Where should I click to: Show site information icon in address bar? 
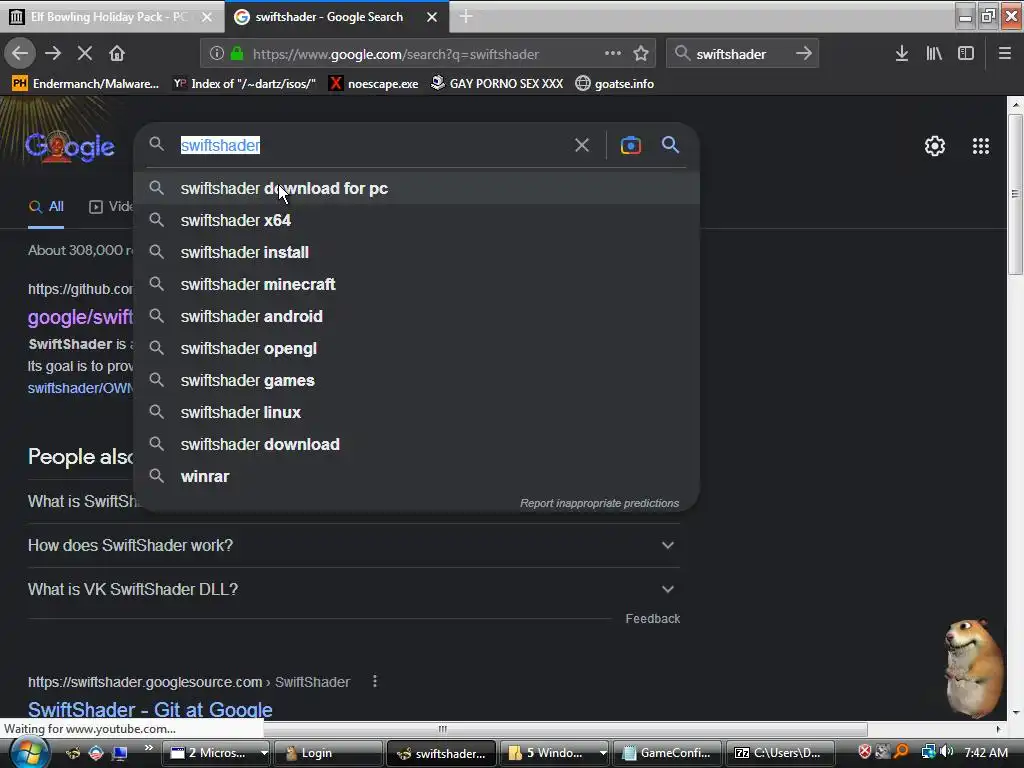[217, 54]
